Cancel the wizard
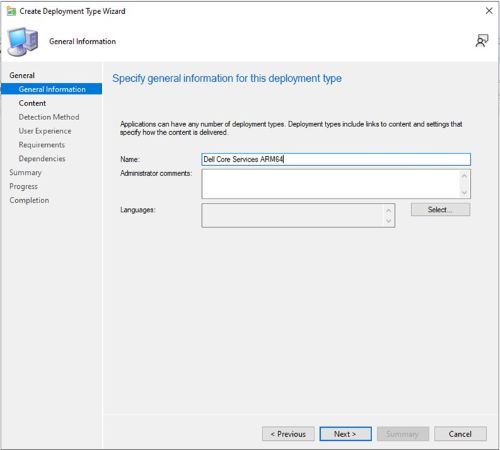 (x=460, y=434)
